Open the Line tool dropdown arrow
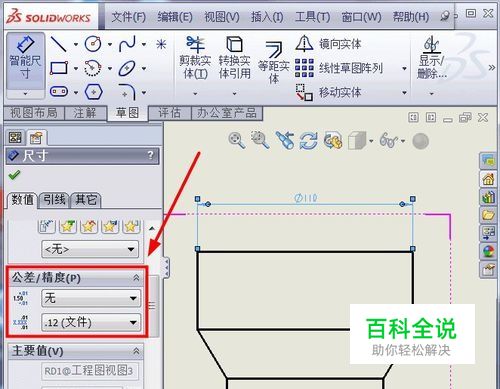This screenshot has height=389, width=500. point(76,44)
